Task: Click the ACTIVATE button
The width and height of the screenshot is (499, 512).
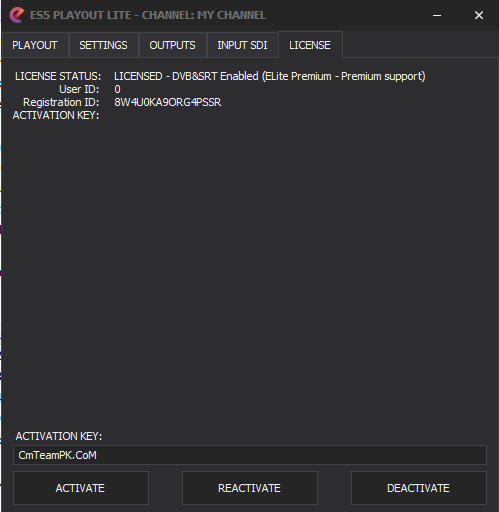Action: (x=81, y=488)
